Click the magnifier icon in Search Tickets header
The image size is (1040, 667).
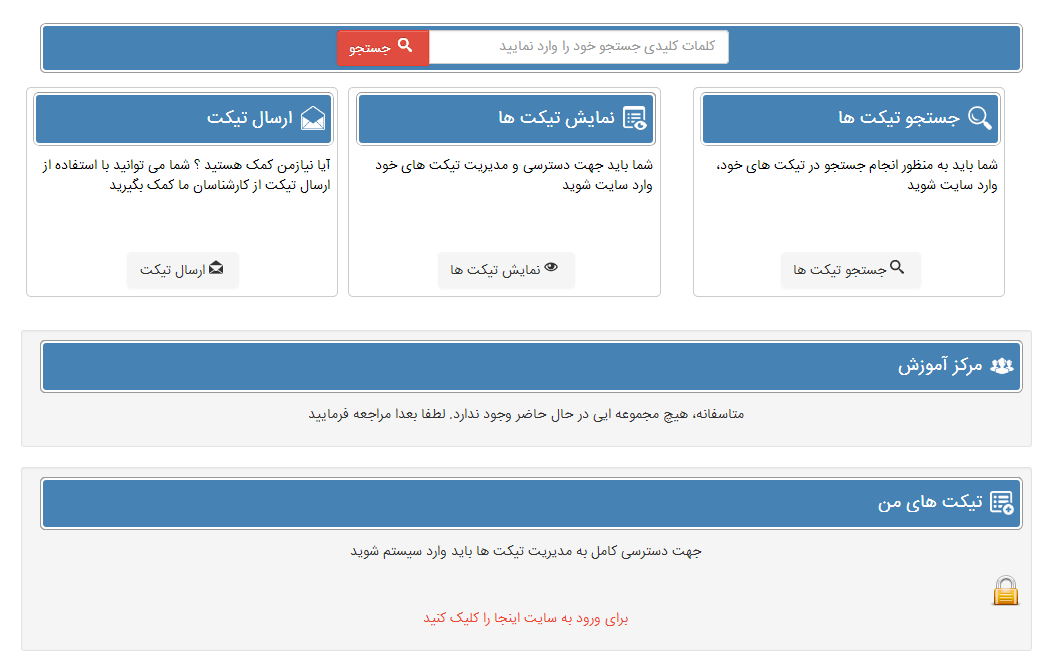[x=979, y=118]
